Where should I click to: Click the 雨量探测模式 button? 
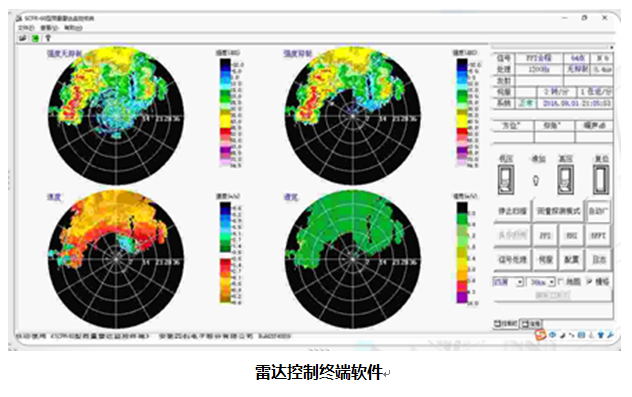point(558,211)
